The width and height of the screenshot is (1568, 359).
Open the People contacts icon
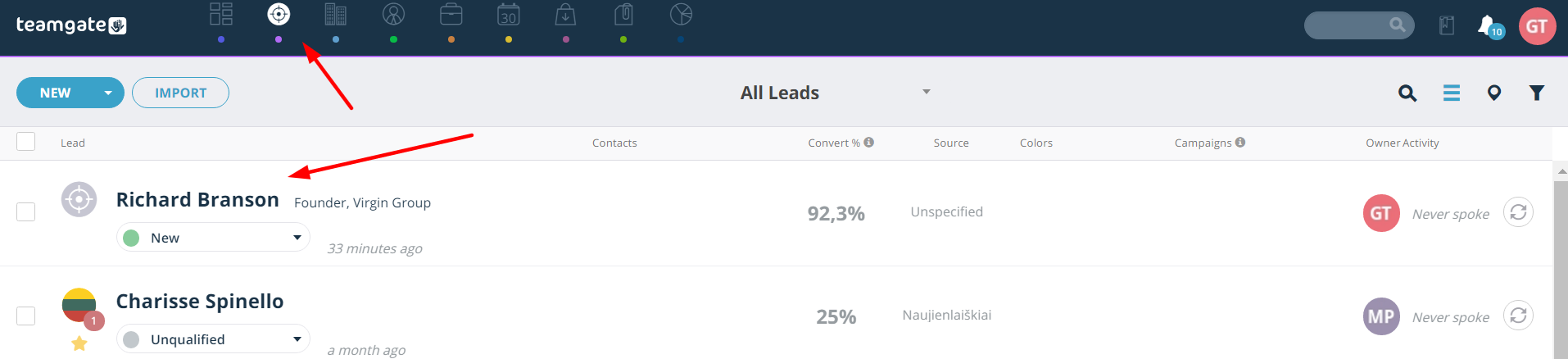point(394,15)
